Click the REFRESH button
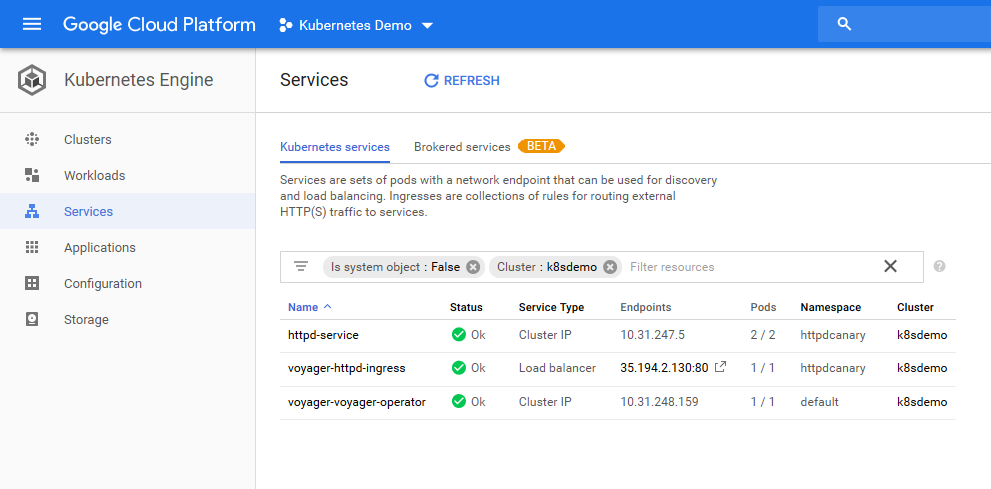Image resolution: width=991 pixels, height=489 pixels. coord(462,81)
